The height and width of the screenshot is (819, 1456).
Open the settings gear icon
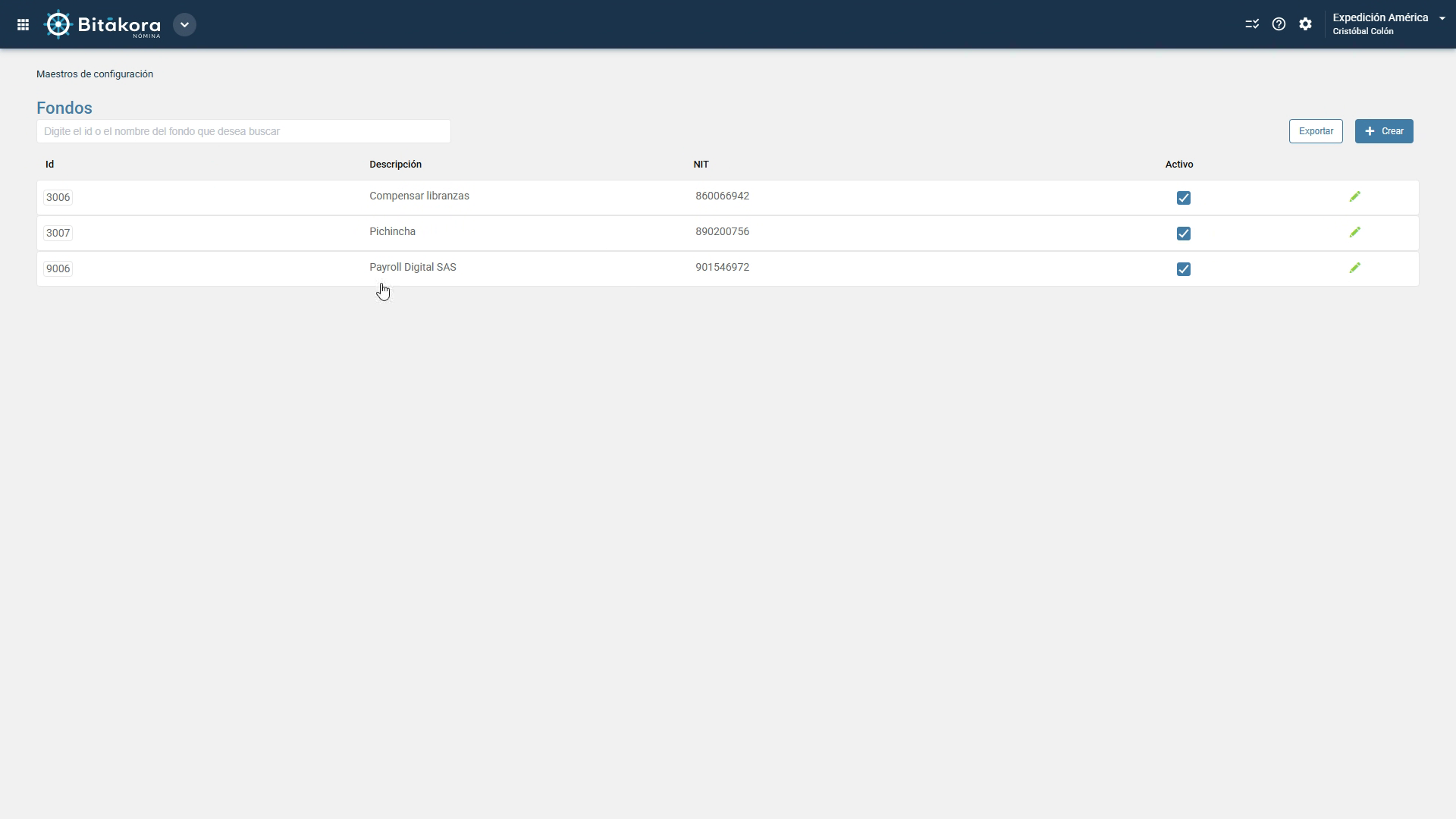[1305, 24]
